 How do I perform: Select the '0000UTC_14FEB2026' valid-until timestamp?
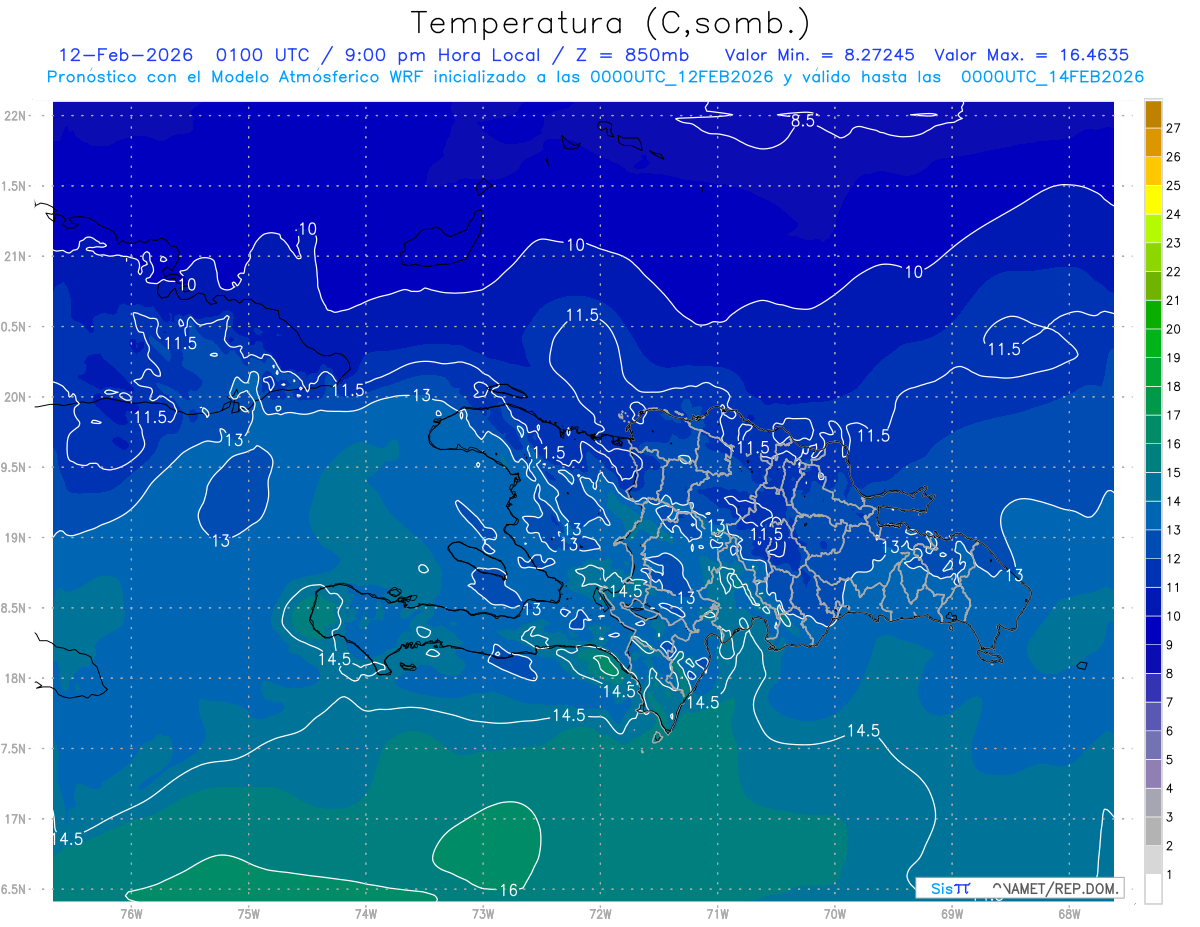1052,77
